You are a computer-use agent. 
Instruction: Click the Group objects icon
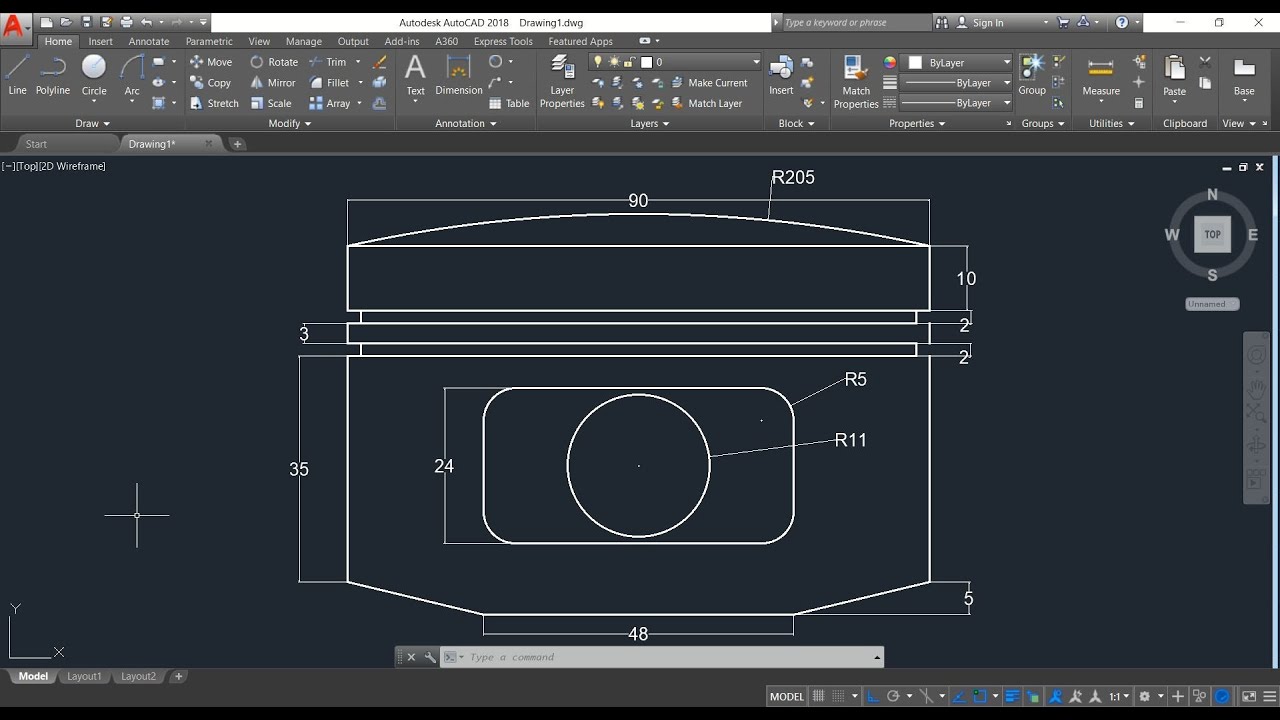1032,75
